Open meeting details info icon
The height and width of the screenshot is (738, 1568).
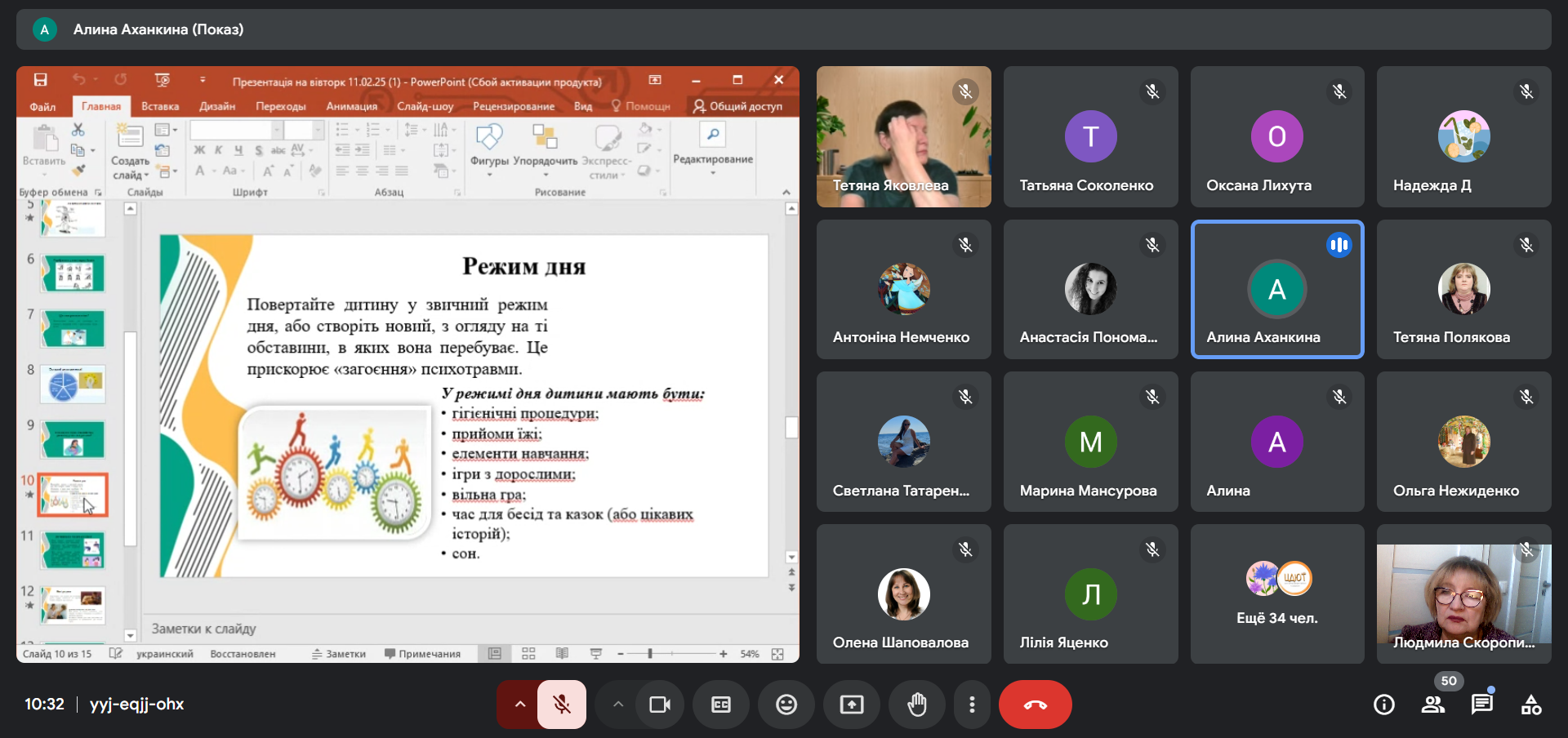point(1383,705)
